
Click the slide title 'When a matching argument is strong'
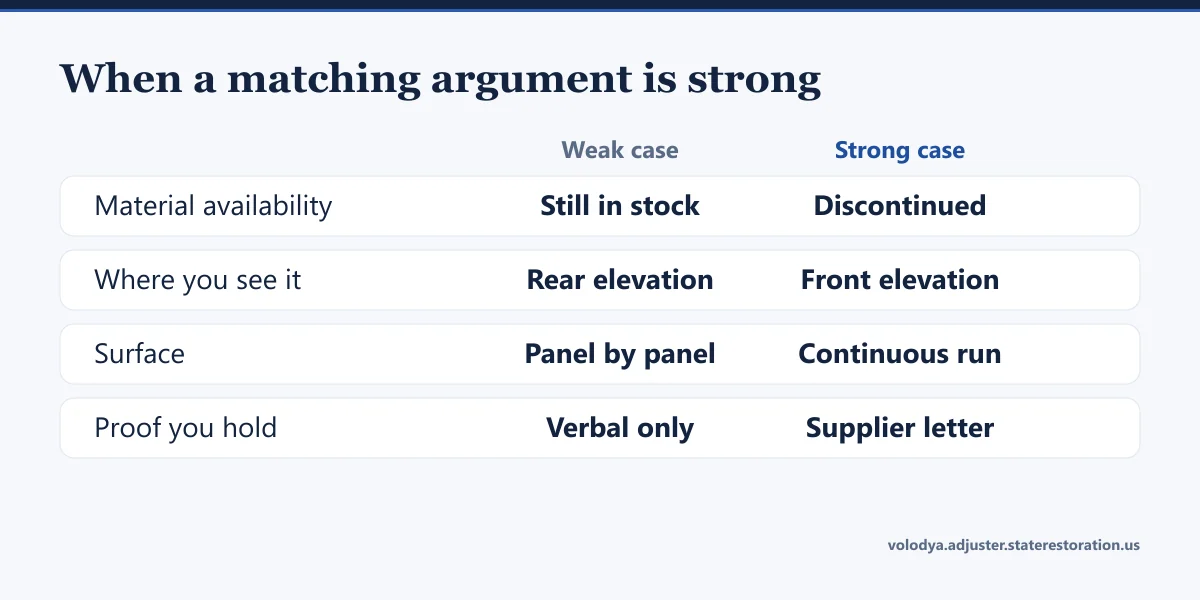tap(441, 79)
